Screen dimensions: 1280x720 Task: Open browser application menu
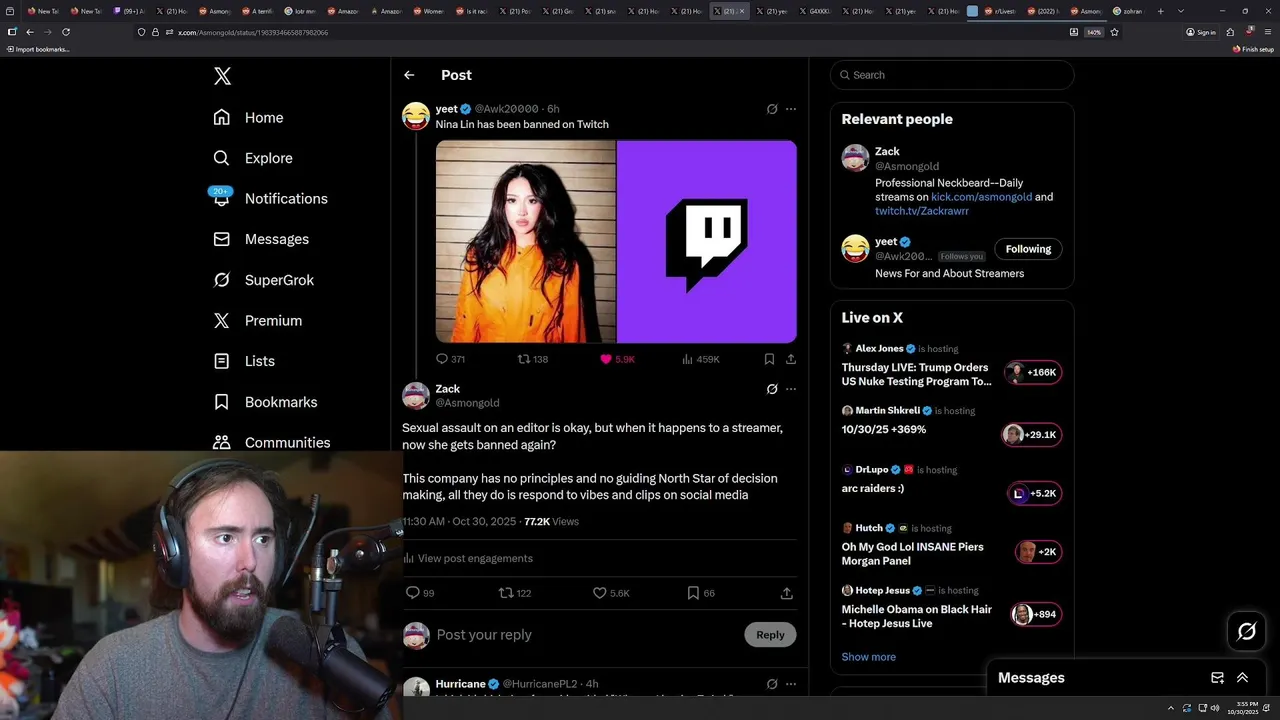point(1269,32)
